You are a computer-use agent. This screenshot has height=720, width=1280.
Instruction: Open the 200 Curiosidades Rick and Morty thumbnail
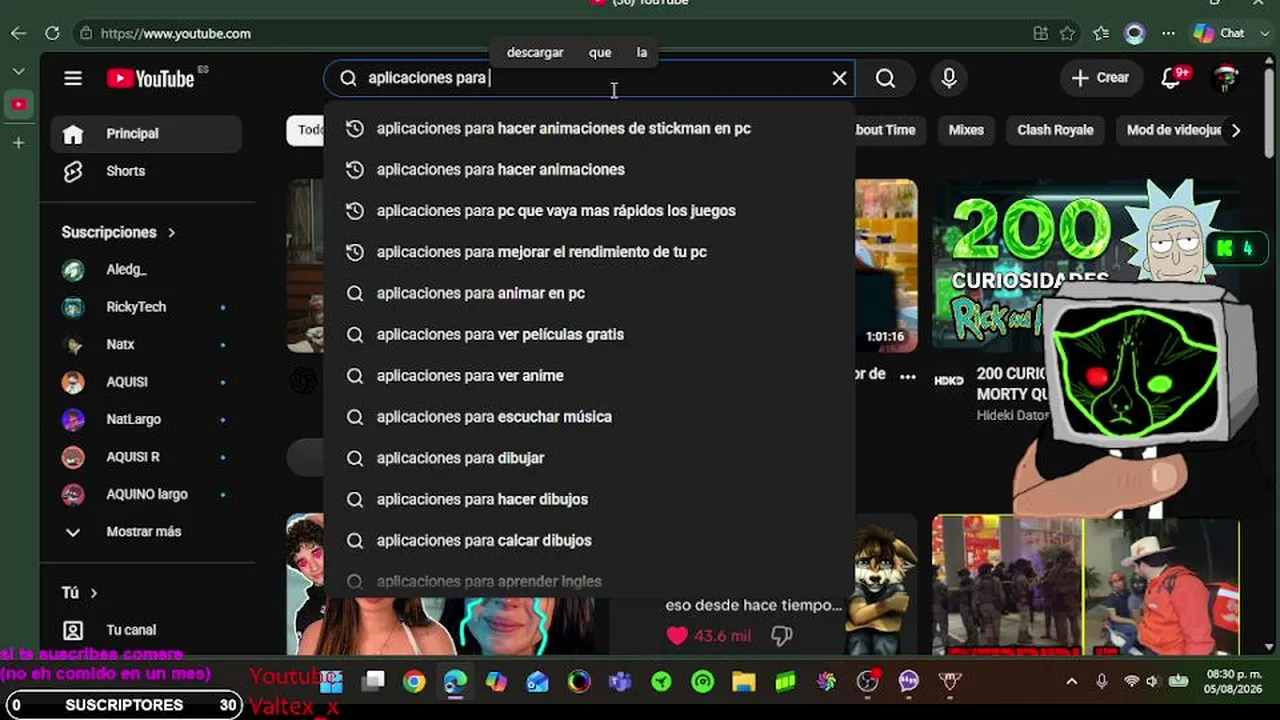pyautogui.click(x=1086, y=265)
